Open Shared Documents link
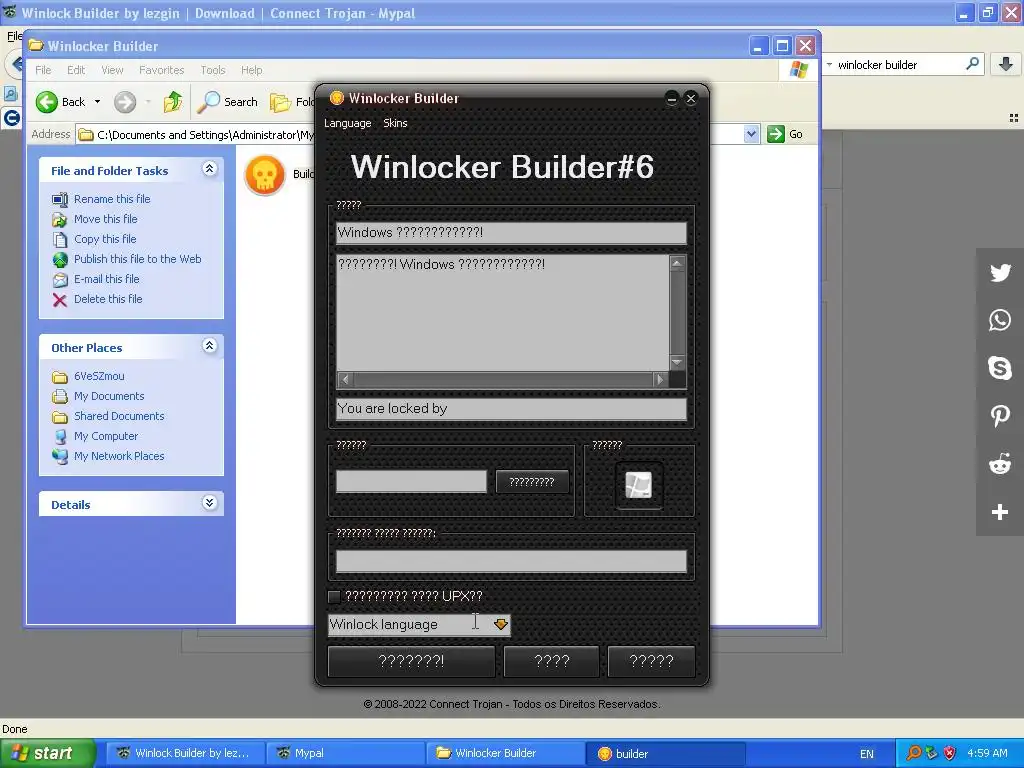Screen dimensions: 1024x768 (119, 416)
